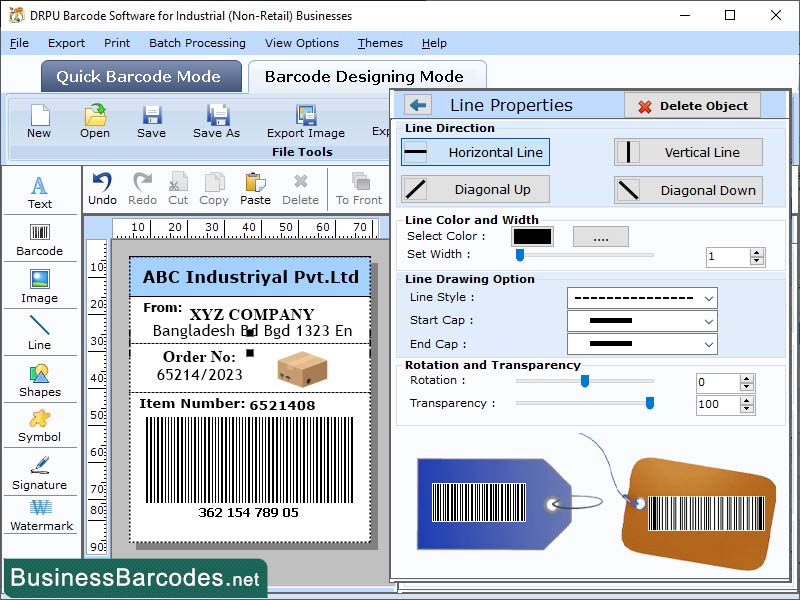The image size is (800, 600).
Task: Open the Export menu
Action: pos(66,43)
